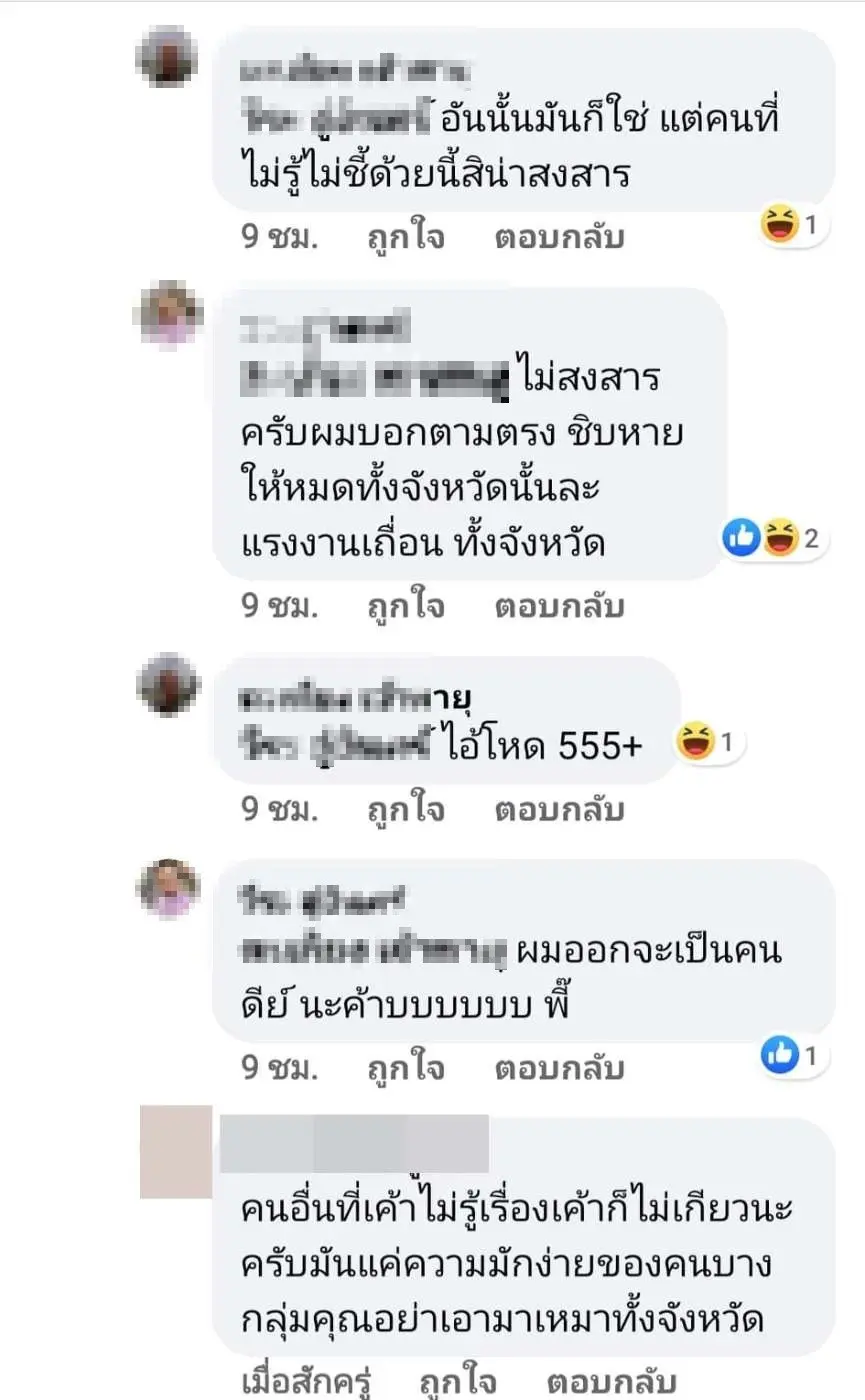
Task: Click ถูกใจ under the ผมออกจะเป็นคนดีย์ comment
Action: [405, 1067]
